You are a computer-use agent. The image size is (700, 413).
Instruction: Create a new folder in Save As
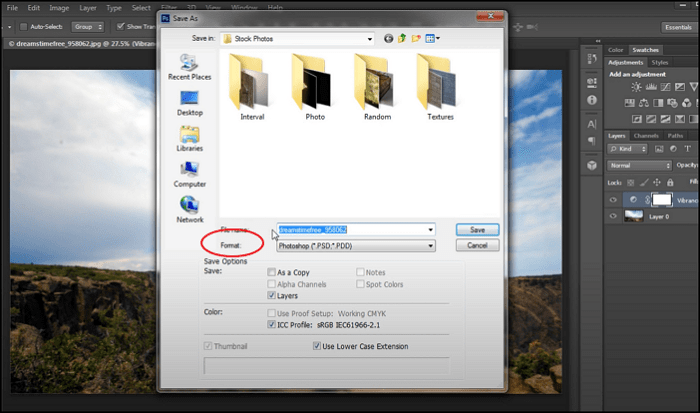pyautogui.click(x=416, y=38)
